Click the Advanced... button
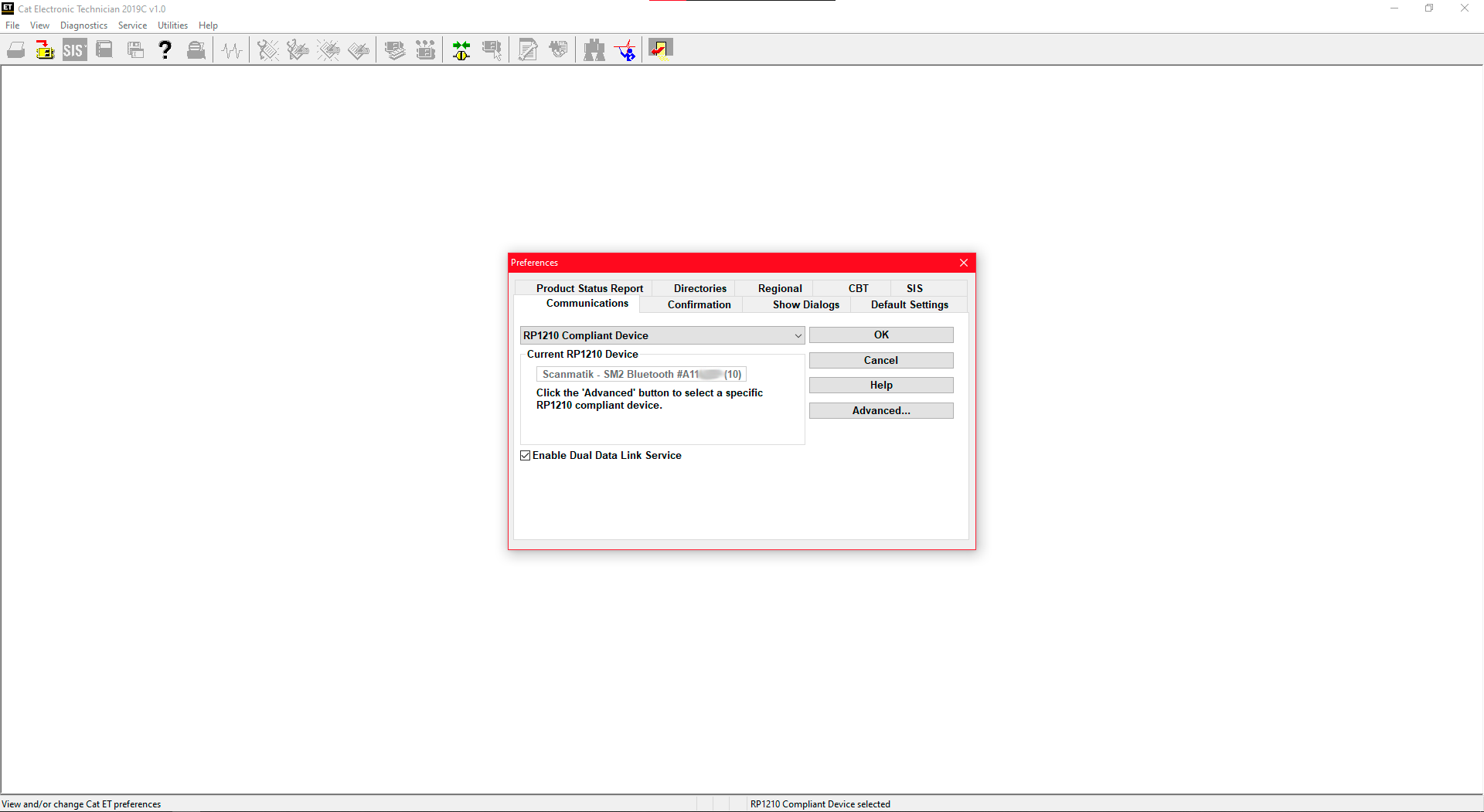1484x812 pixels. [881, 410]
